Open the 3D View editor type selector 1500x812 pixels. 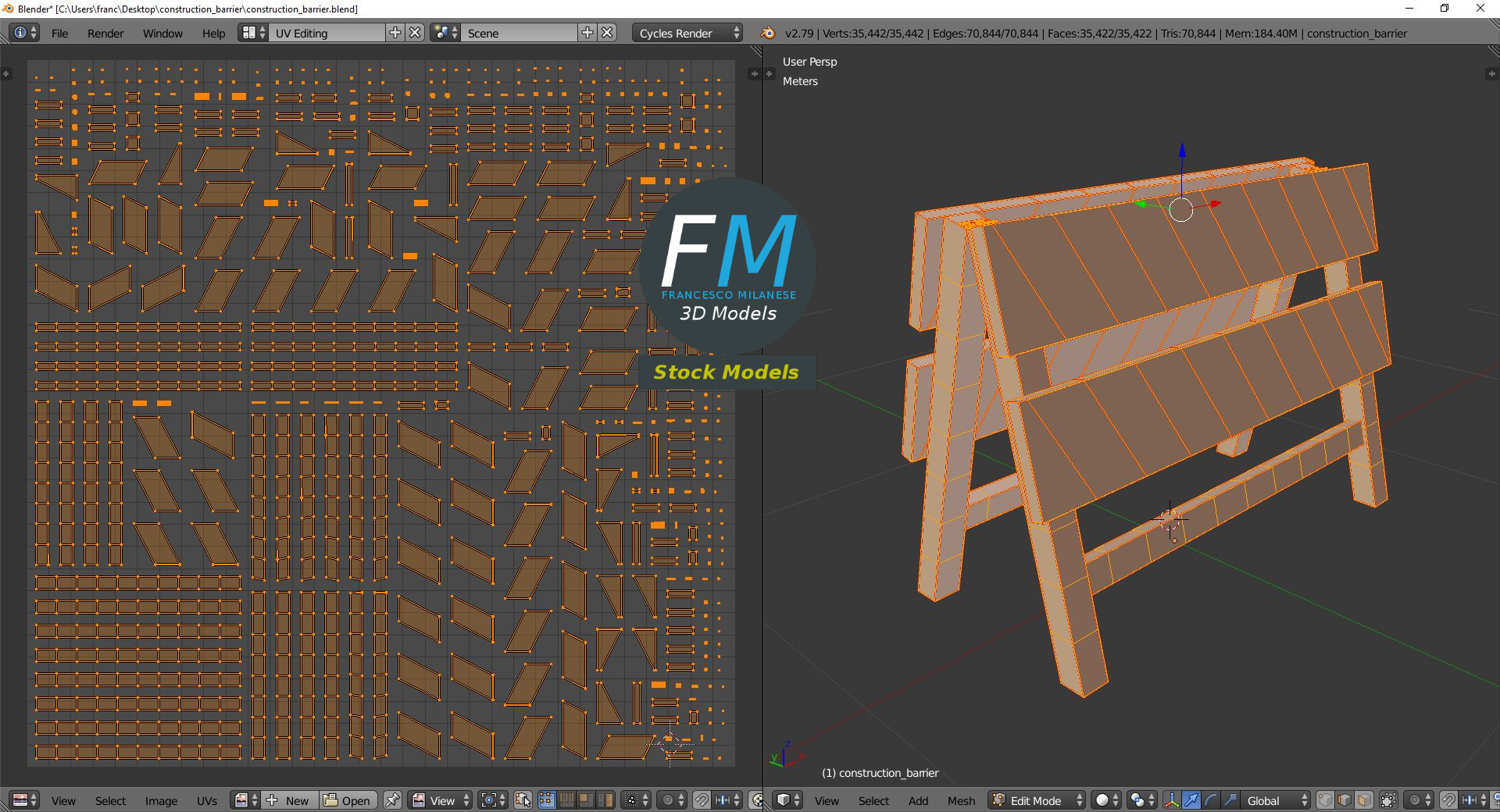pyautogui.click(x=788, y=800)
